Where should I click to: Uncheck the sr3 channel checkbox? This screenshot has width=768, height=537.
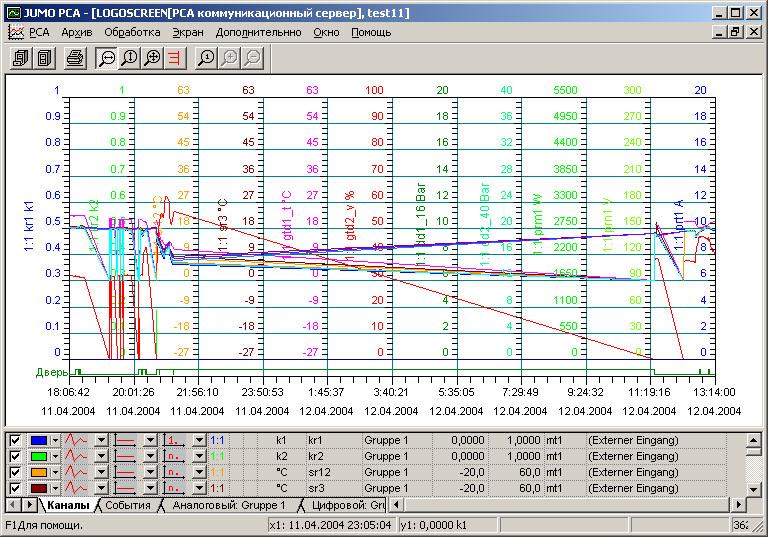tap(15, 488)
